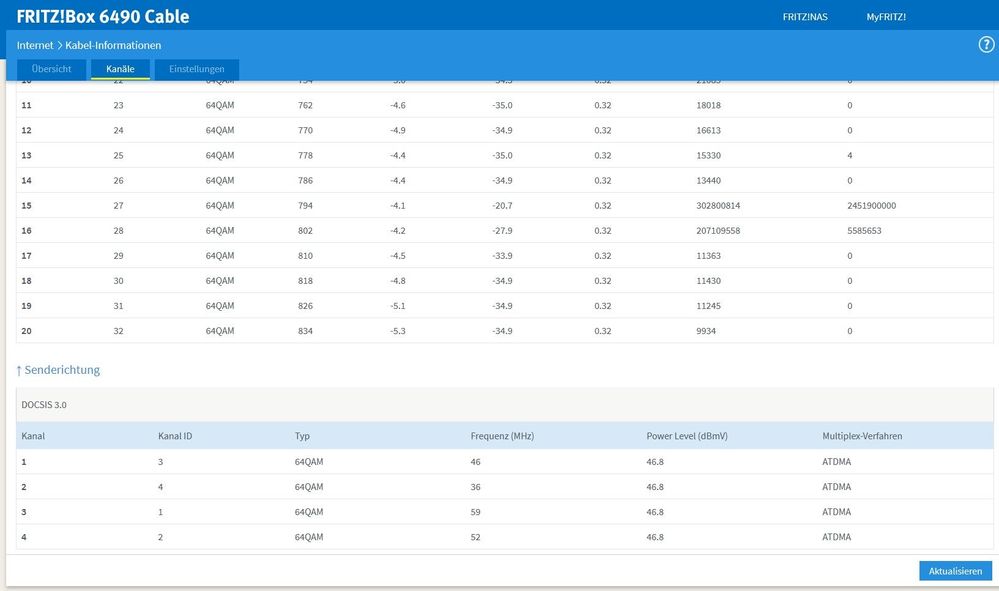The image size is (999, 591).
Task: Click the error count 5585653
Action: [864, 231]
